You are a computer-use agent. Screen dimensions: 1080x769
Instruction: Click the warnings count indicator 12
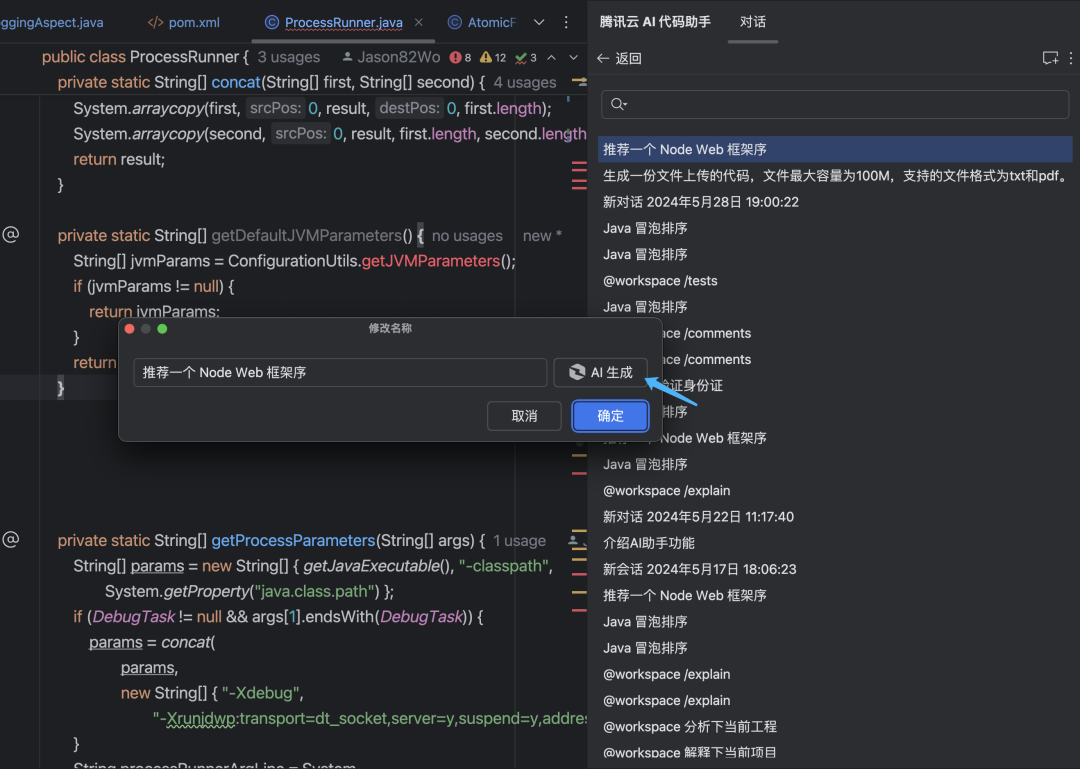point(493,58)
